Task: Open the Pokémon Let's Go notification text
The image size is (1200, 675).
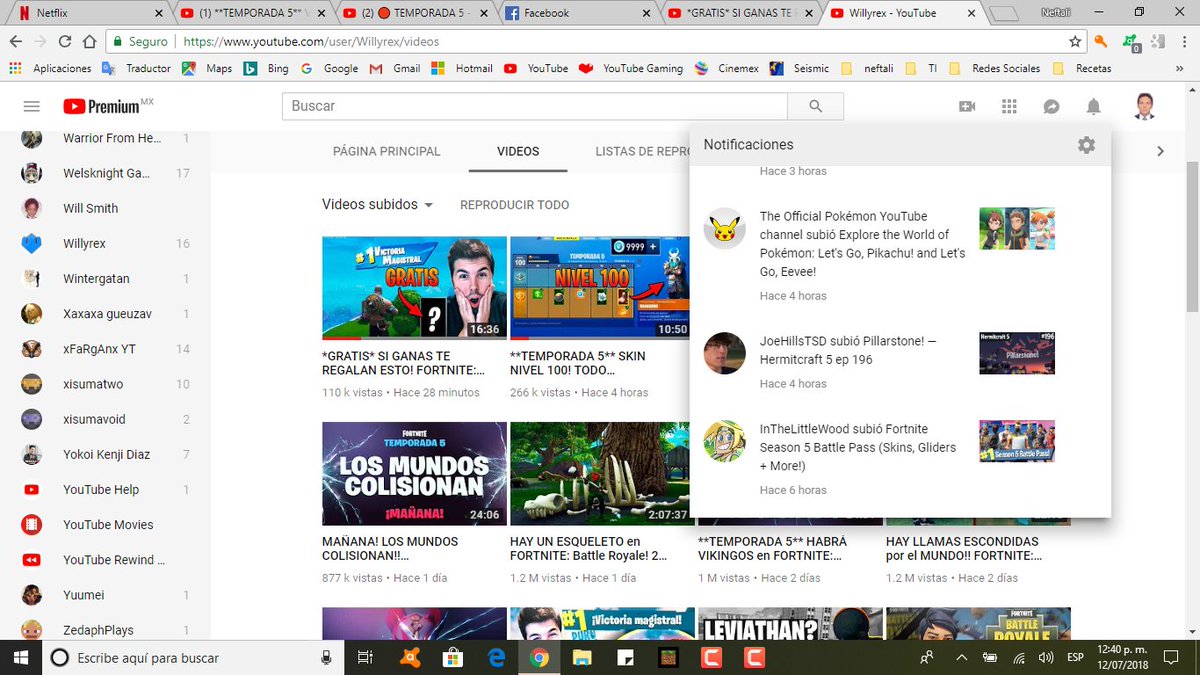Action: 862,244
